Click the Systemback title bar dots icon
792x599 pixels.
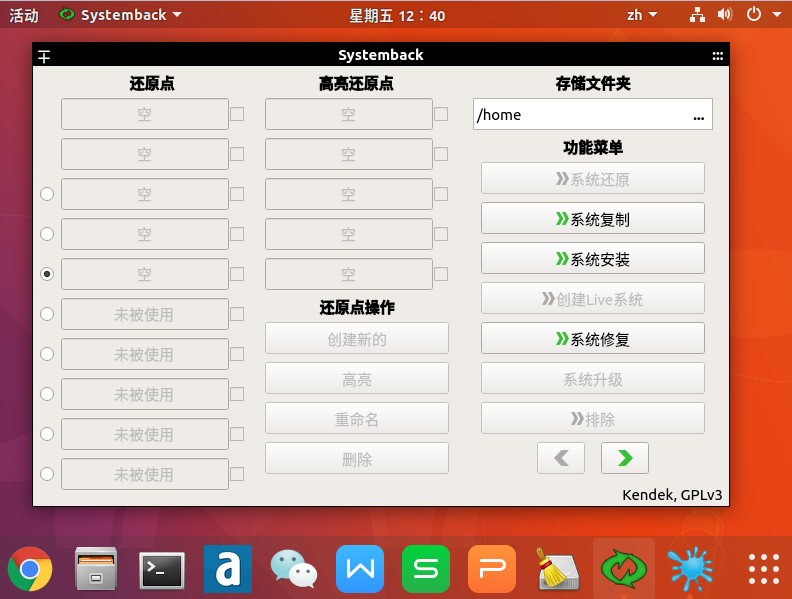pyautogui.click(x=718, y=56)
